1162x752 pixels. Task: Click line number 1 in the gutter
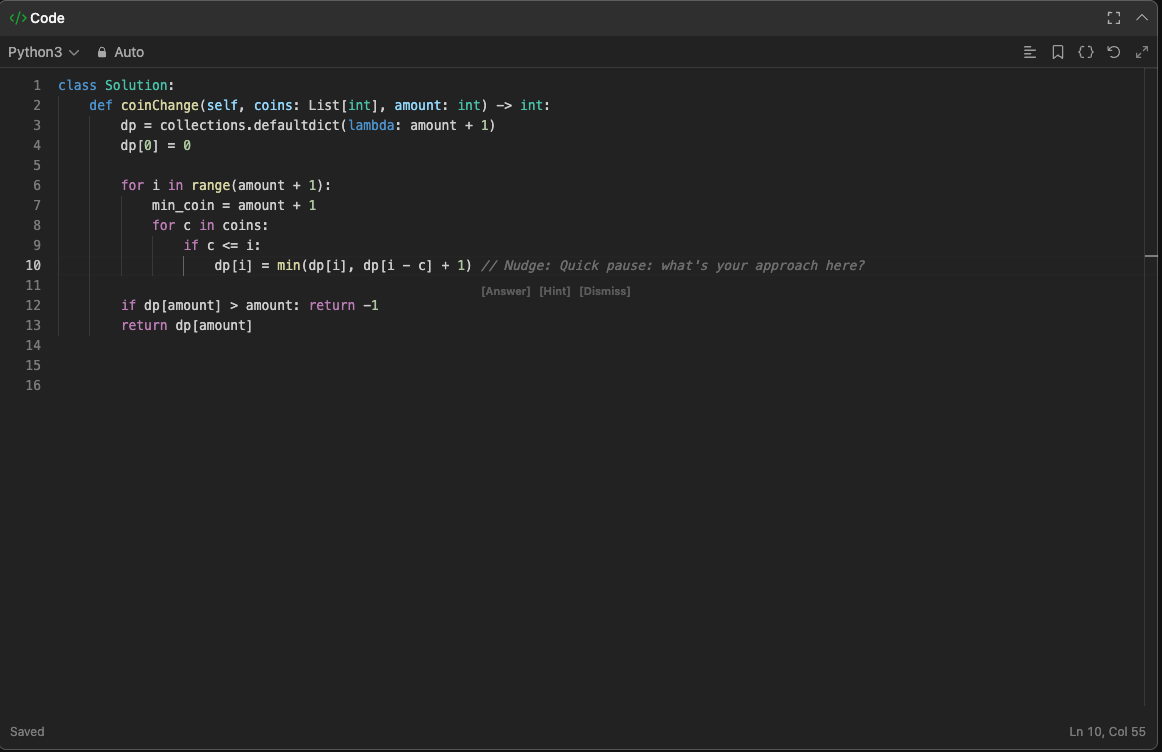coord(37,85)
